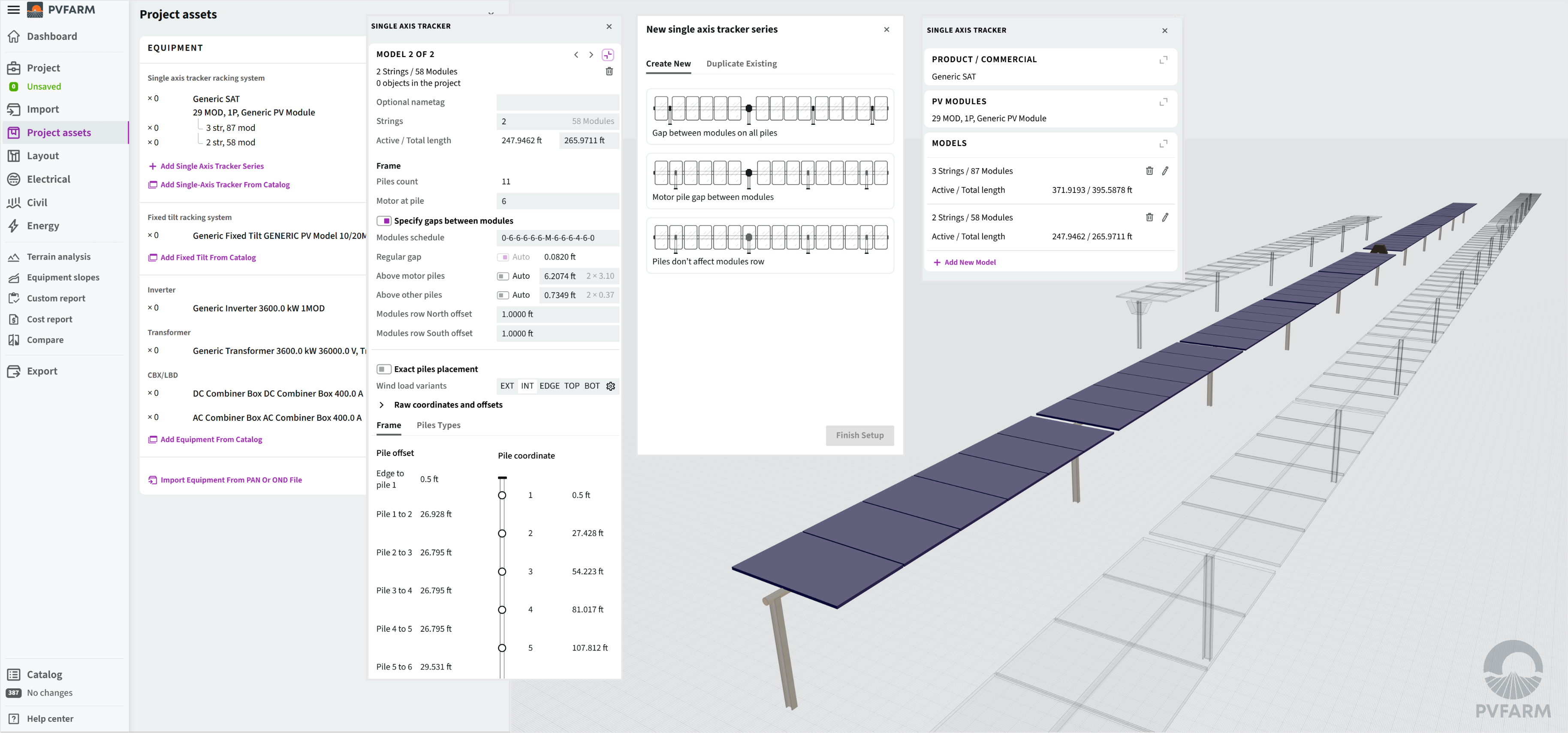
Task: Click Add Fixed Tilt From Catalog
Action: click(202, 258)
